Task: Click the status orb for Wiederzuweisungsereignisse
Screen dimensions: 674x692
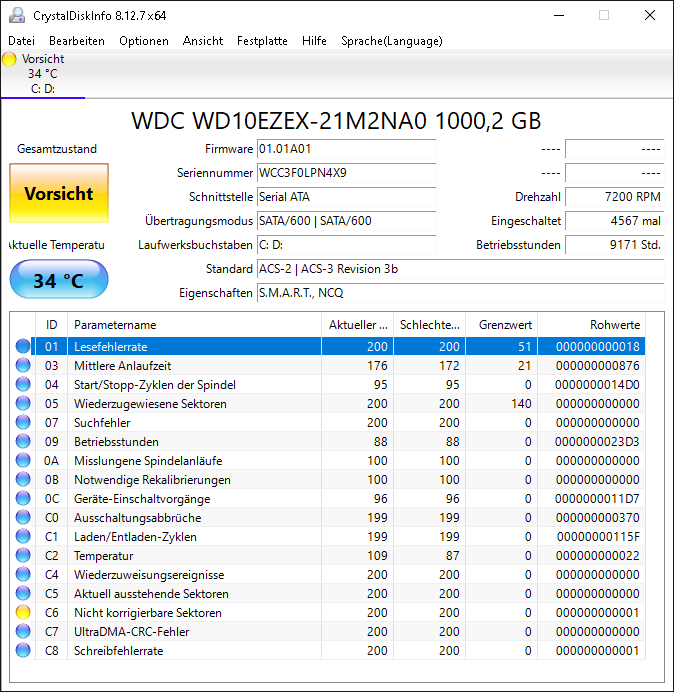Action: (x=23, y=574)
